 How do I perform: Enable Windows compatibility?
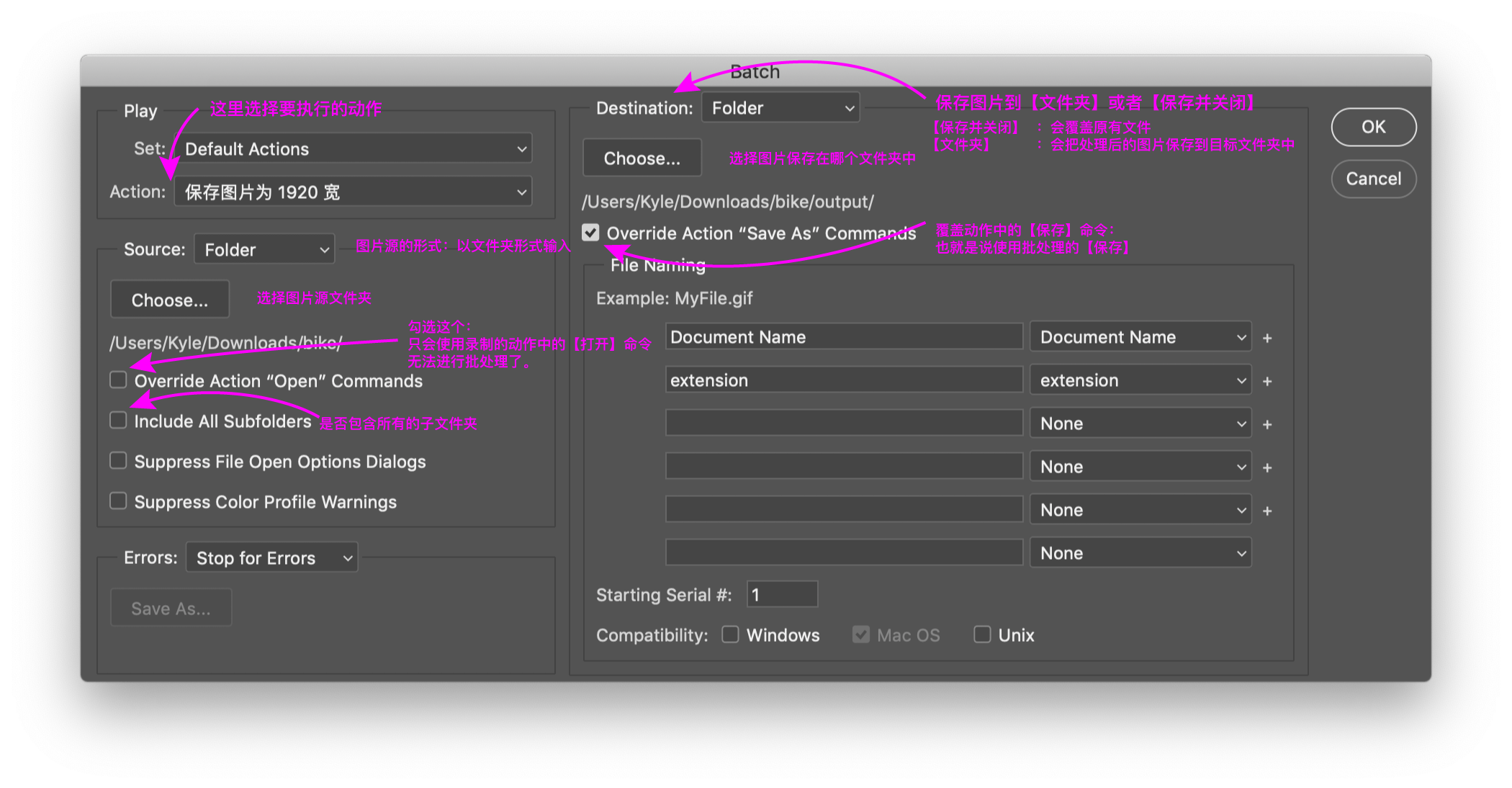pyautogui.click(x=730, y=634)
